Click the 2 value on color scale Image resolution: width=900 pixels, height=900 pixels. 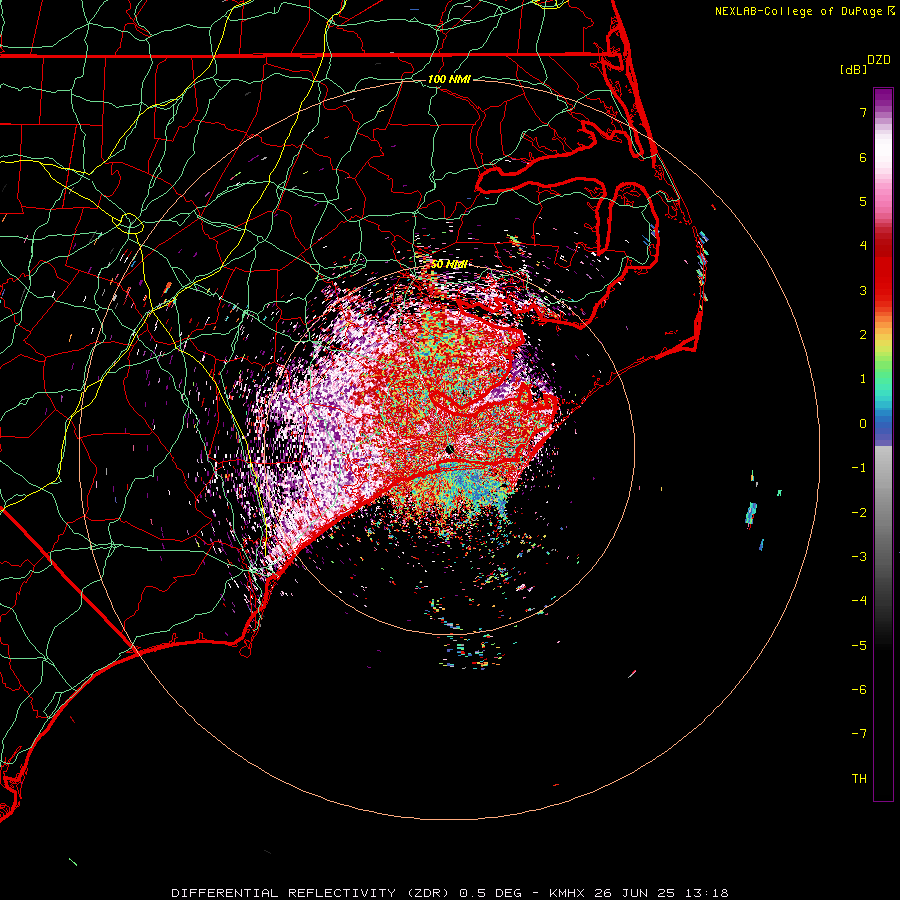[863, 335]
